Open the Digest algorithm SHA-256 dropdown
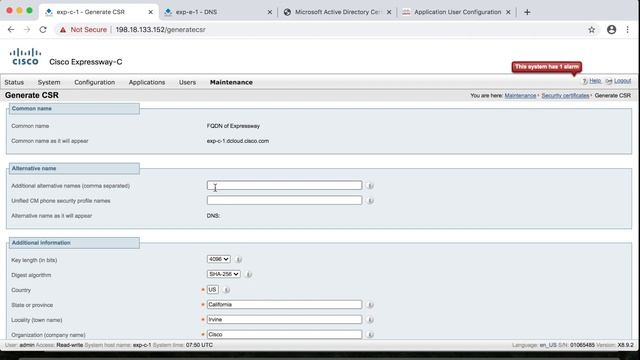 223,274
